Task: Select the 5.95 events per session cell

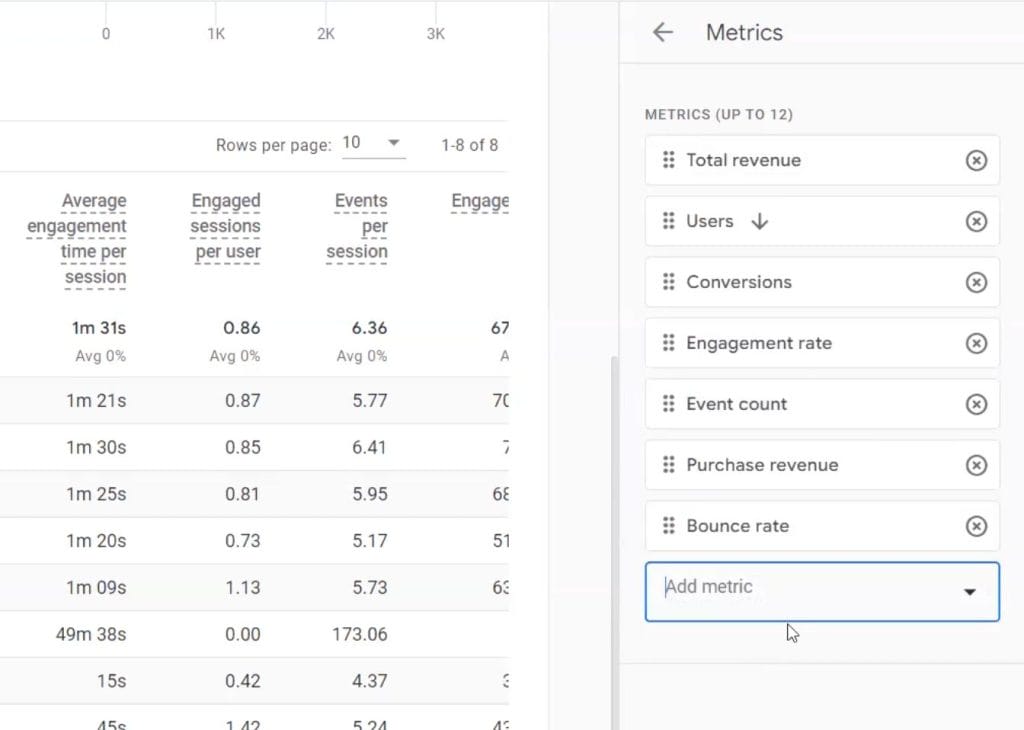Action: (x=370, y=494)
